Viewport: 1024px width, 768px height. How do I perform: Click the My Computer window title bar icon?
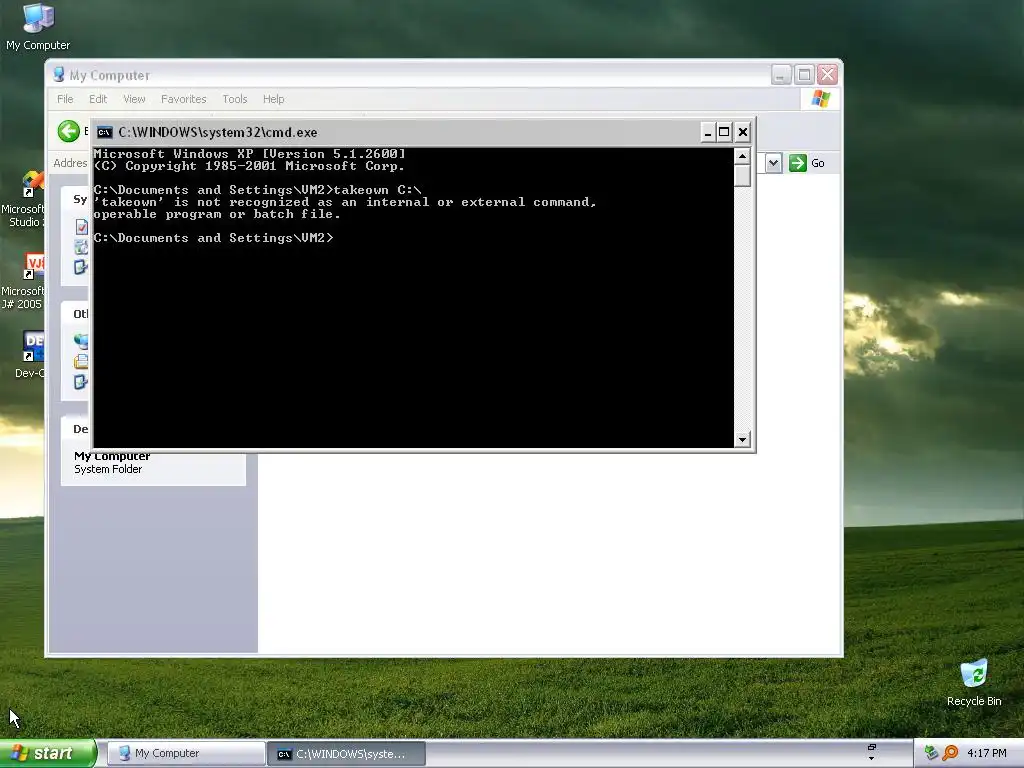click(59, 75)
